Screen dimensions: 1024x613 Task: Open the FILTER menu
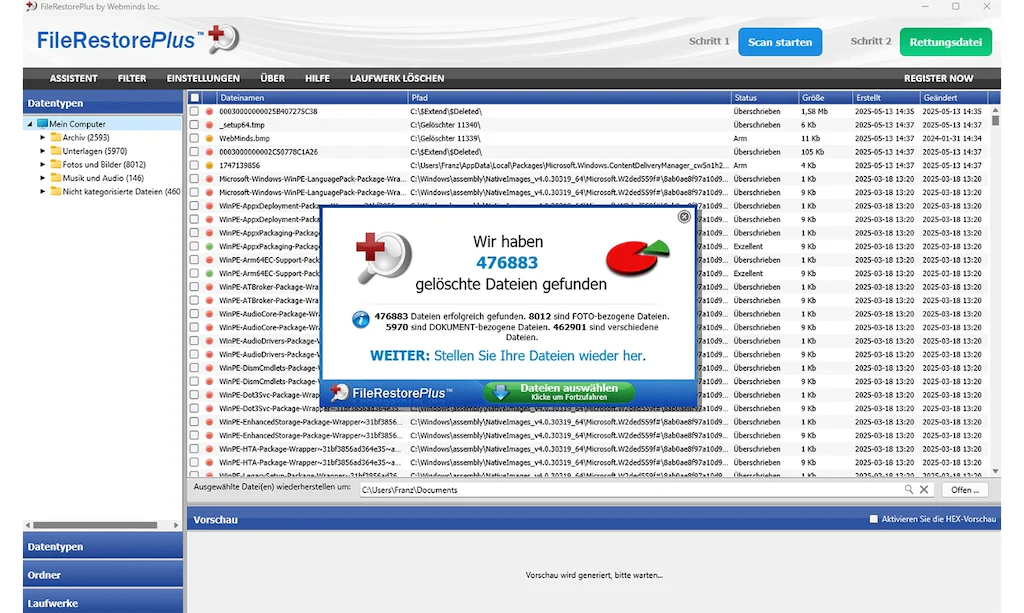tap(132, 78)
